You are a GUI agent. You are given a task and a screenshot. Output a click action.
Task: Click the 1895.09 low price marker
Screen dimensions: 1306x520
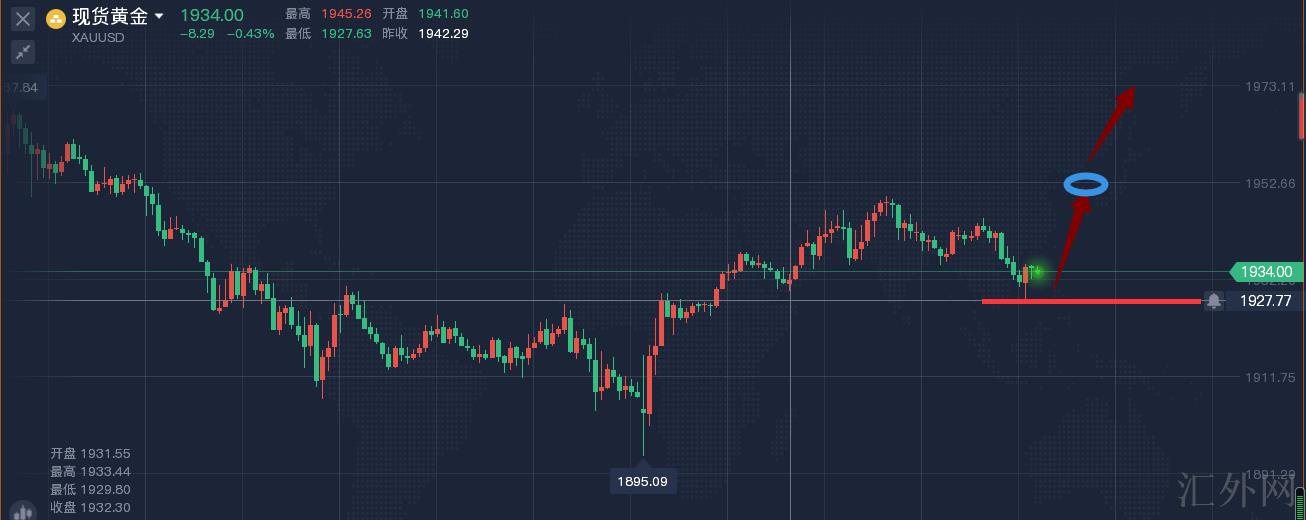click(x=642, y=482)
